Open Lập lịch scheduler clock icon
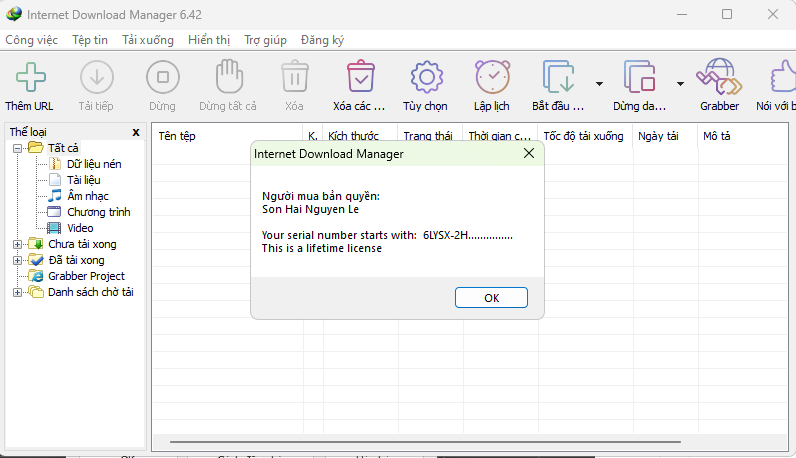Image resolution: width=796 pixels, height=458 pixels. (x=492, y=77)
